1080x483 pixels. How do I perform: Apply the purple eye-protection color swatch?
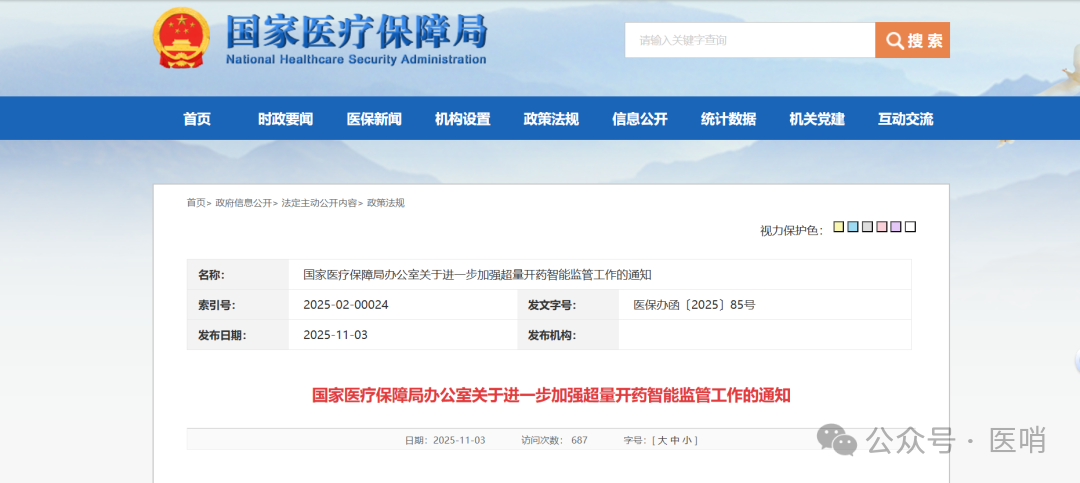(x=896, y=227)
